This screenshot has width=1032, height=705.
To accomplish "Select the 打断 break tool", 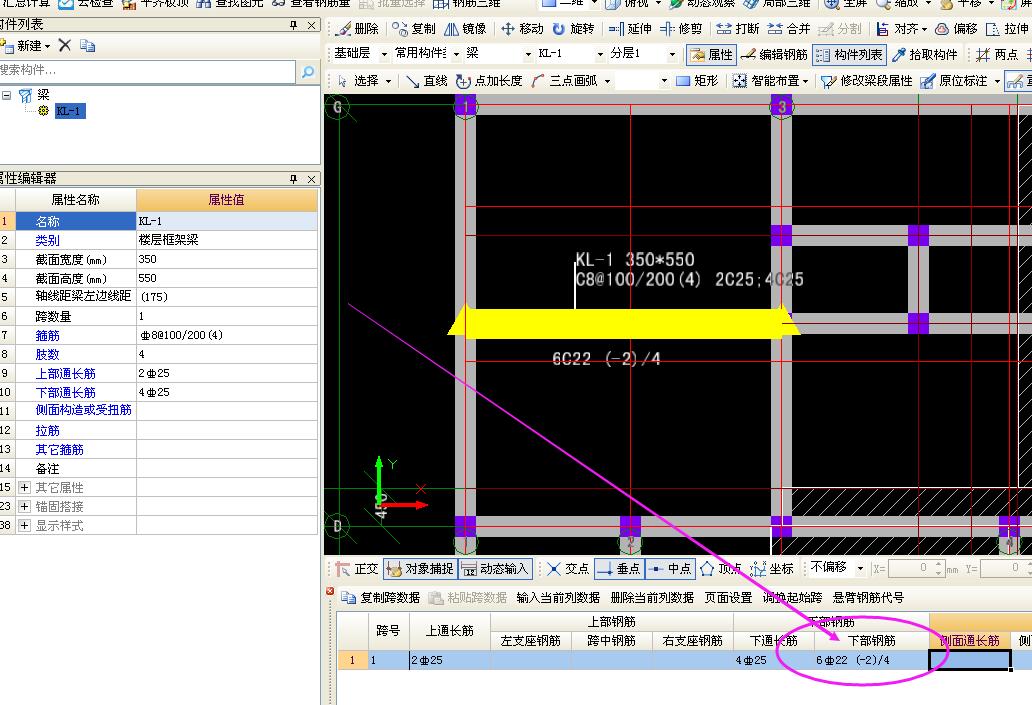I will tap(738, 29).
